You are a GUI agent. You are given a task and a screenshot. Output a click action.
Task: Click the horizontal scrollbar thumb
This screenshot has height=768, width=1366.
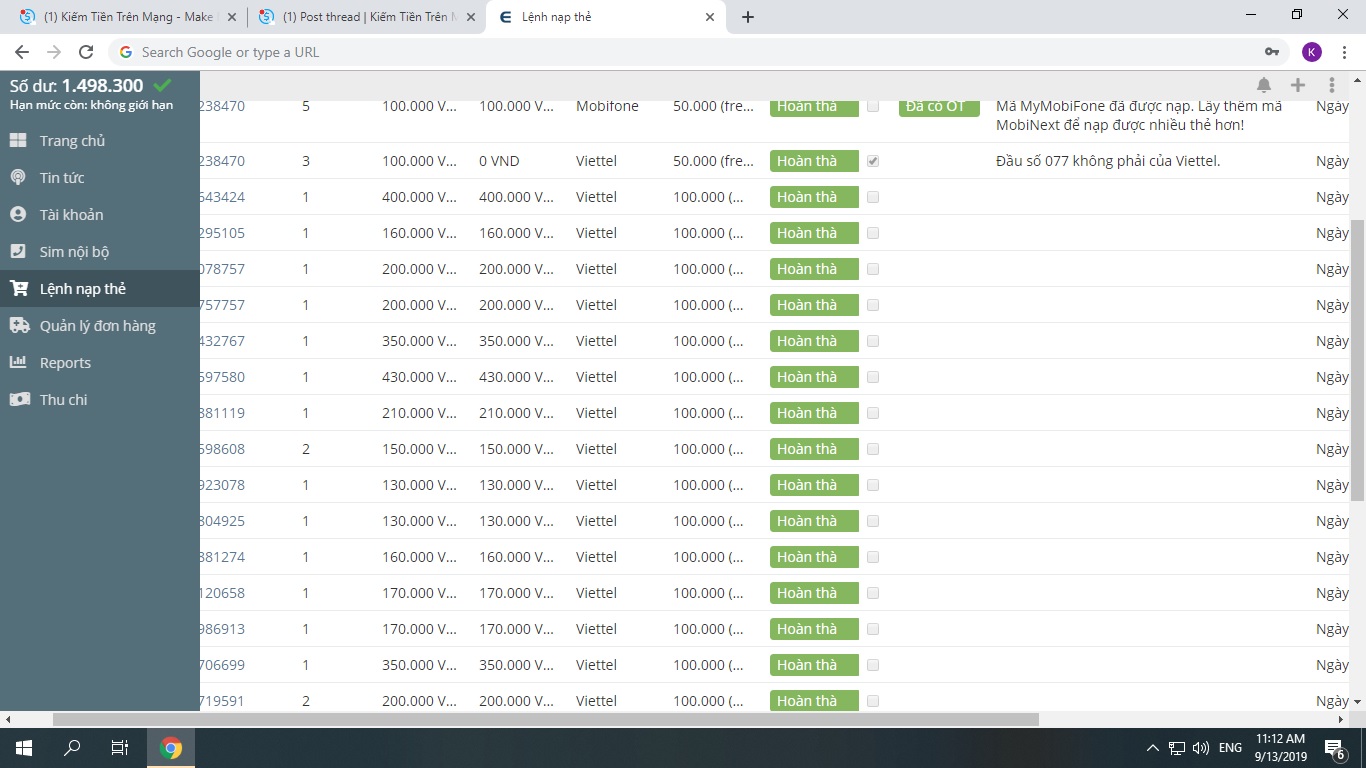(x=546, y=719)
